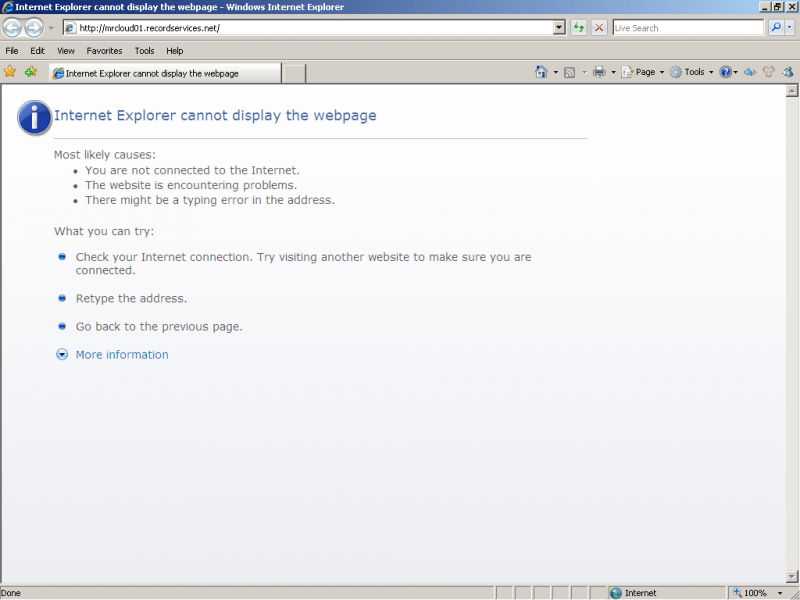Switch to the error page tab

pos(160,72)
